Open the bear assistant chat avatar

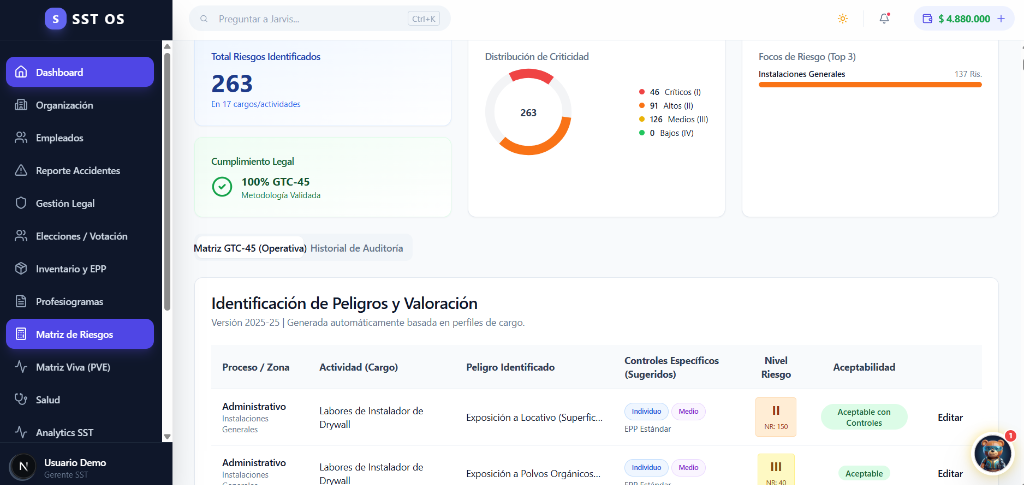(992, 453)
